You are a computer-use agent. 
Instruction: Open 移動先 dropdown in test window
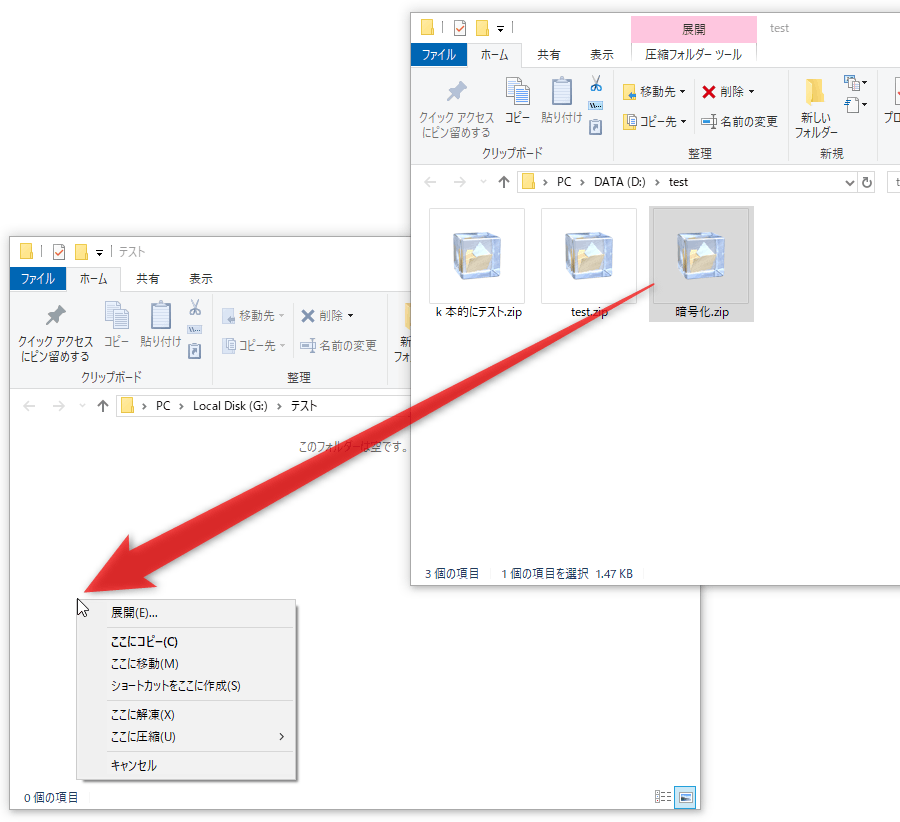click(654, 92)
